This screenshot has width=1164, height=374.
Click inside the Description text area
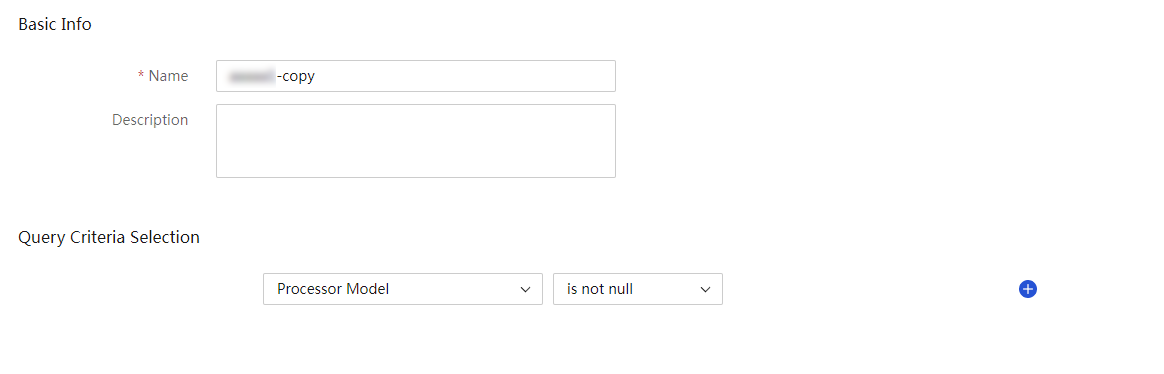[416, 141]
